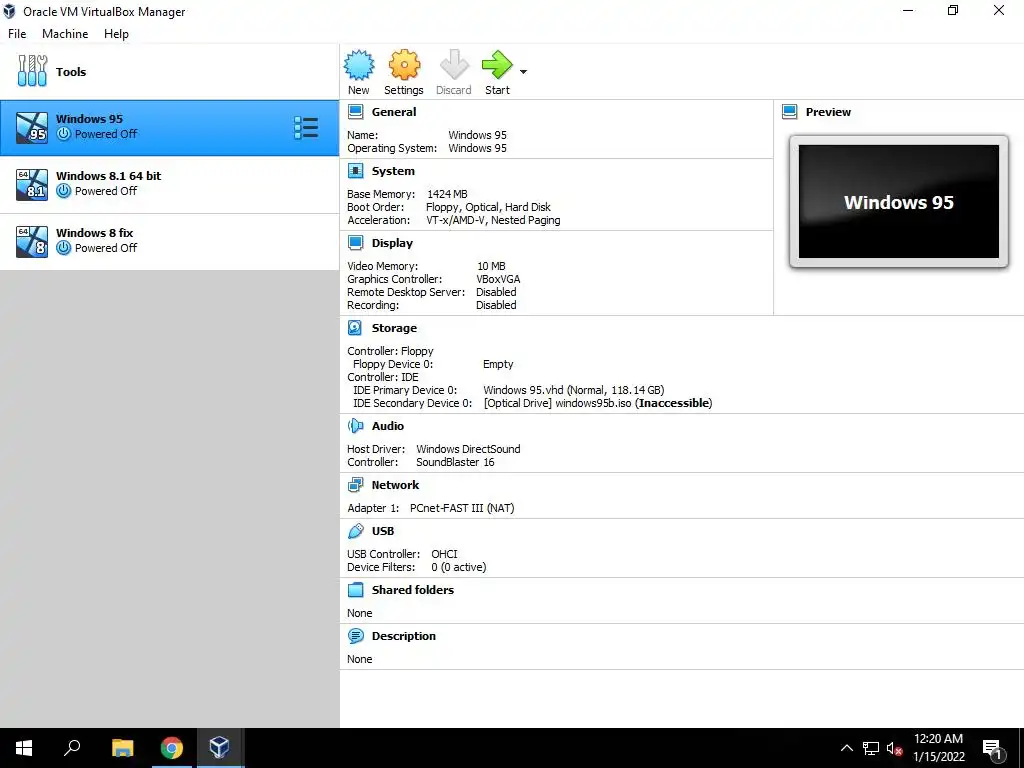Click the Windows DirectSound host driver value

468,449
